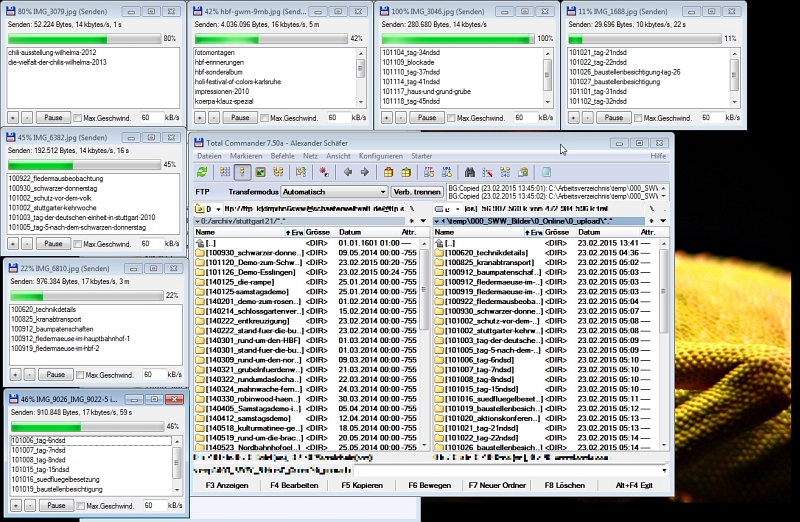Image resolution: width=800 pixels, height=522 pixels.
Task: Click the back arrow in Total Commander toolbar
Action: (349, 172)
